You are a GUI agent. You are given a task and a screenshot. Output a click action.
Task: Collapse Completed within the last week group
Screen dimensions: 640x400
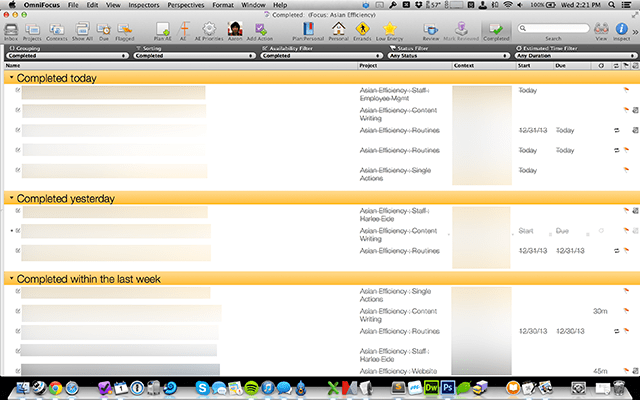click(x=11, y=278)
